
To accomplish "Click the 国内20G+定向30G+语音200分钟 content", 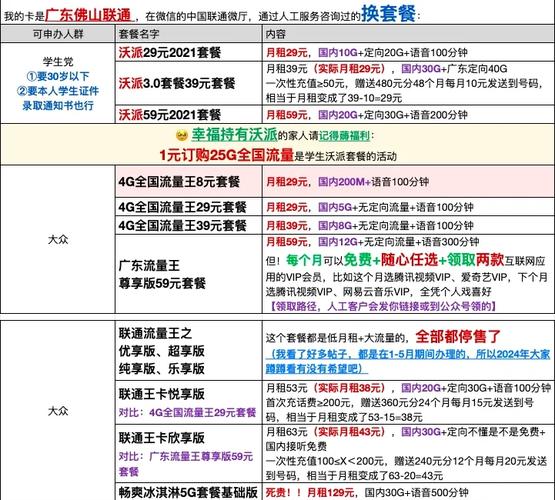I will point(393,115).
